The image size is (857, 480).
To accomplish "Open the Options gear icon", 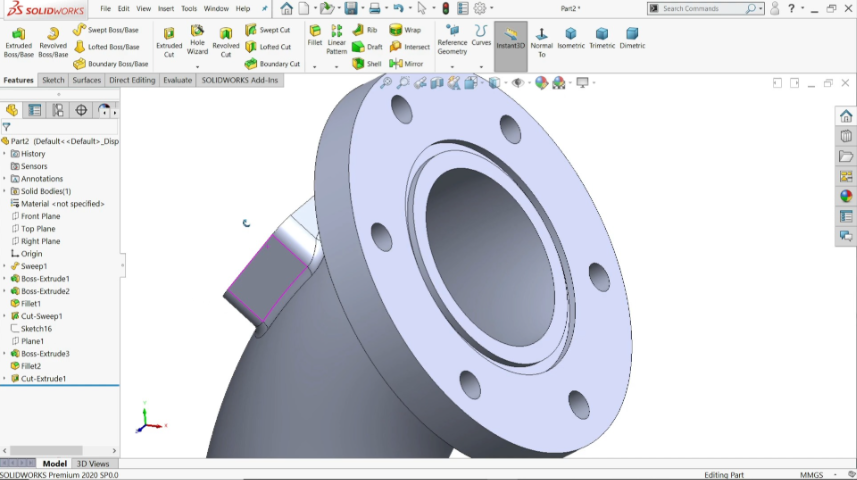I will (480, 8).
